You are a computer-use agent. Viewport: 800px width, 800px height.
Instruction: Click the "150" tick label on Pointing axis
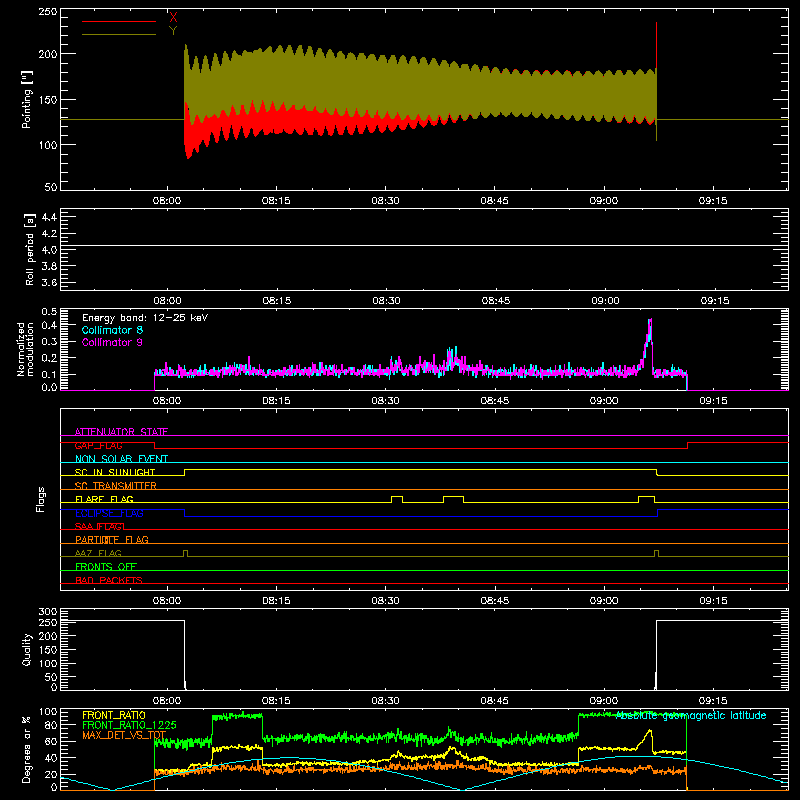click(x=48, y=100)
